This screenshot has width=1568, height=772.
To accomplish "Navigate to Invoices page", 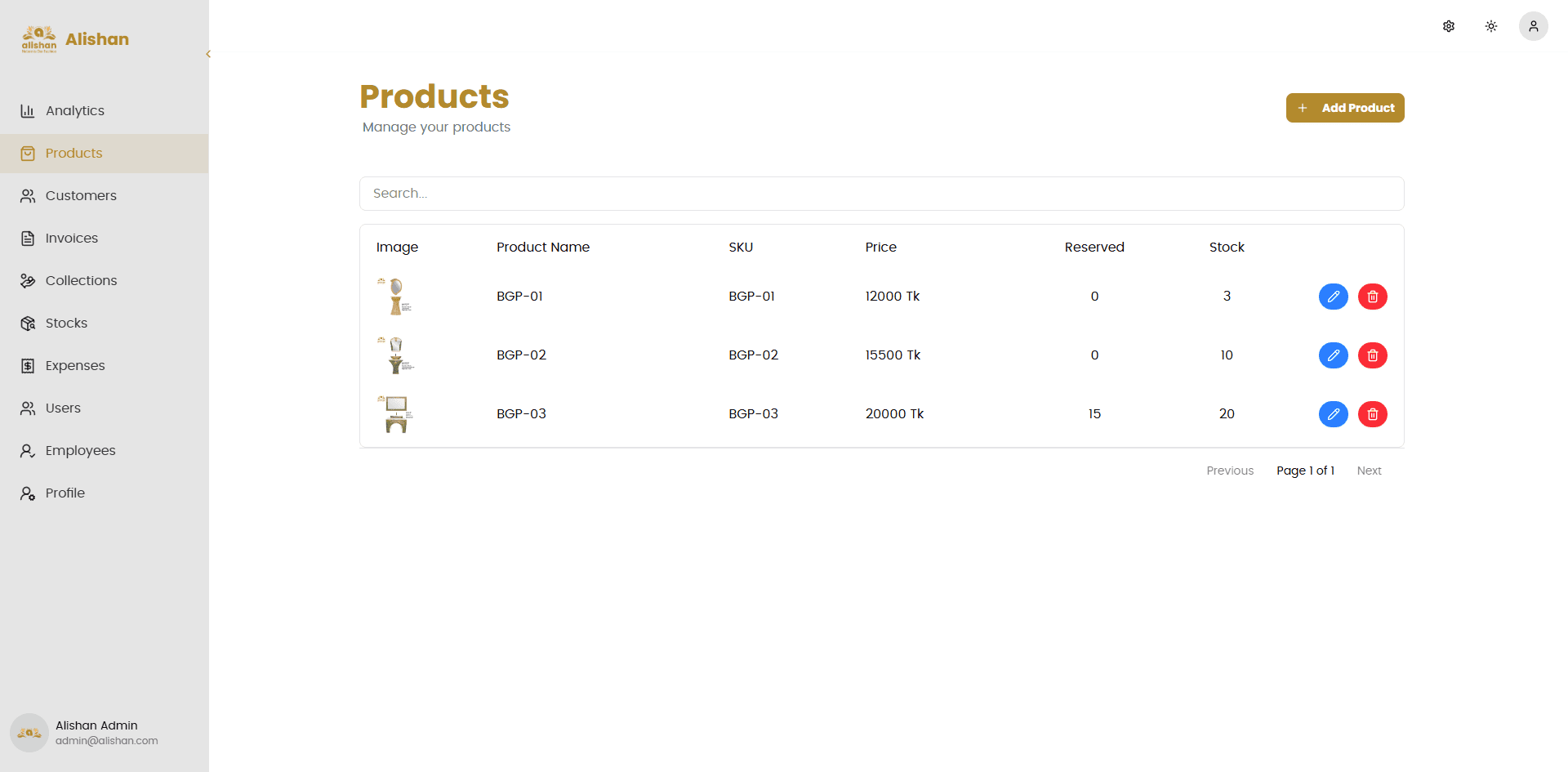I will [x=104, y=239].
